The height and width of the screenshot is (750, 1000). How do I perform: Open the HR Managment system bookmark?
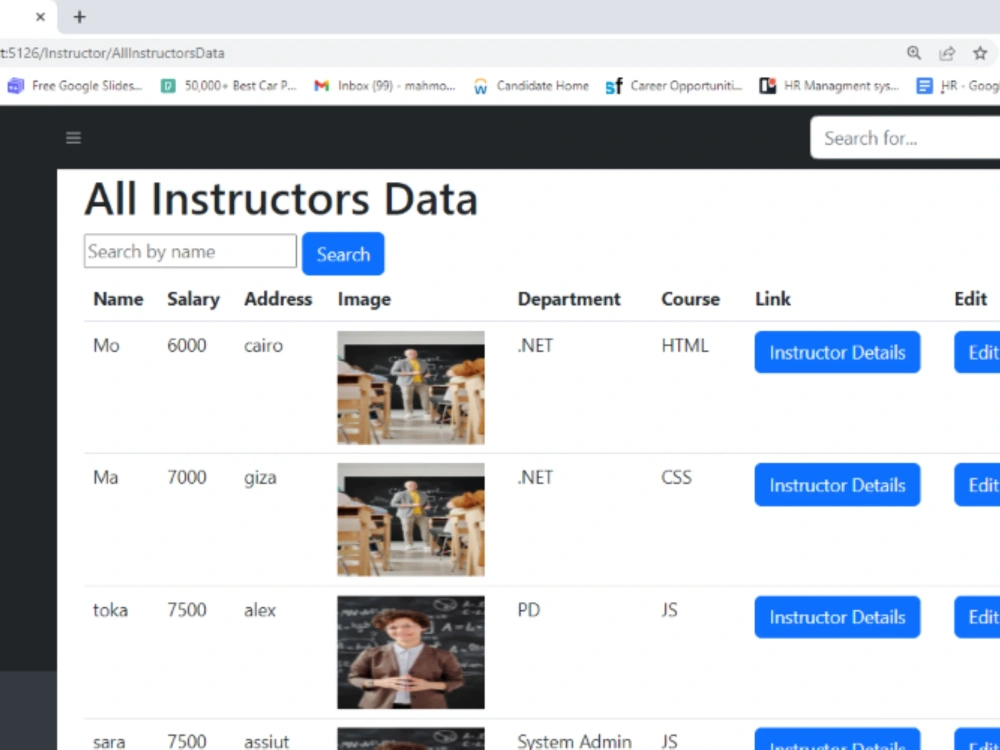point(840,86)
